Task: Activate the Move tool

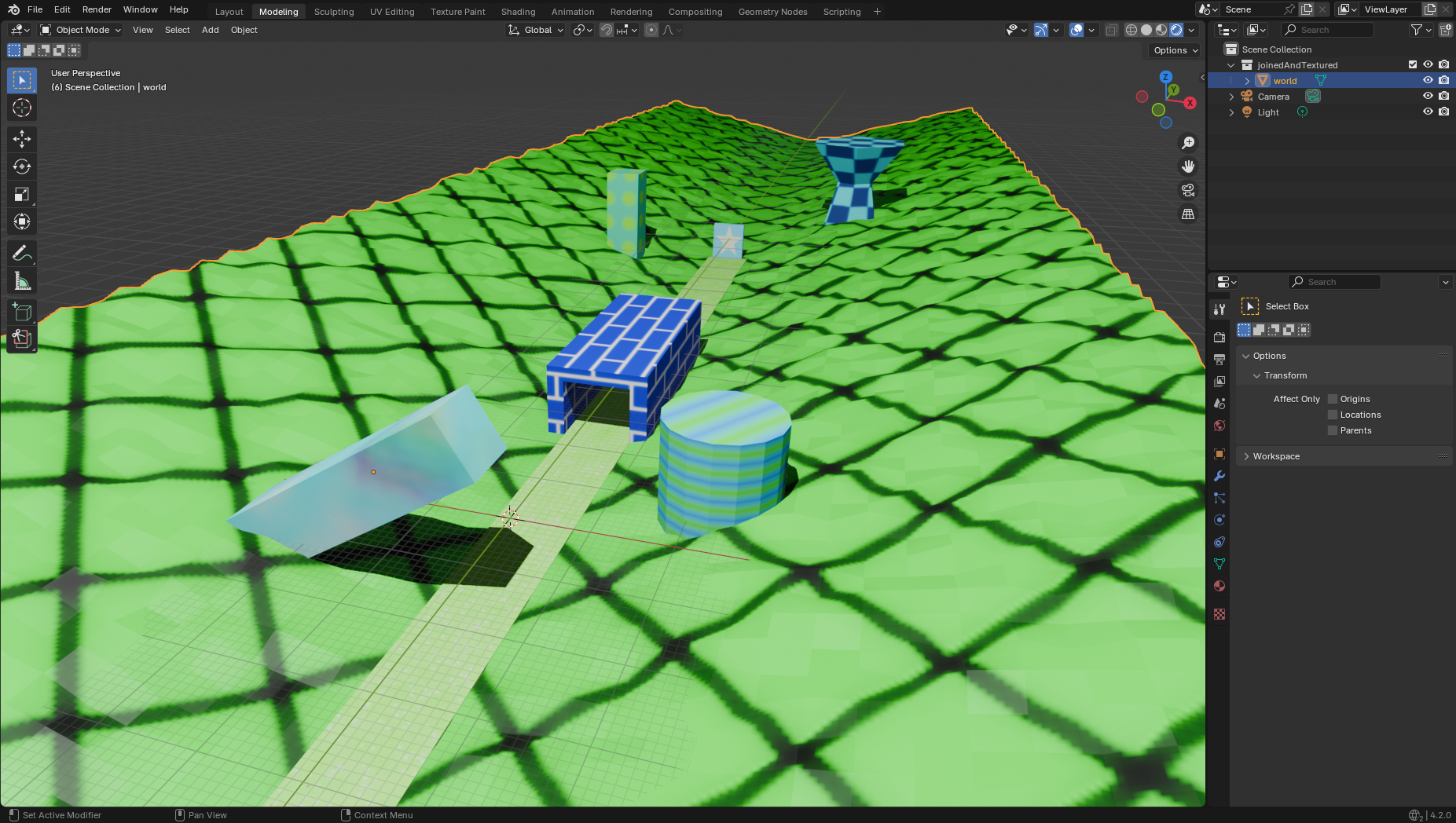Action: tap(22, 139)
